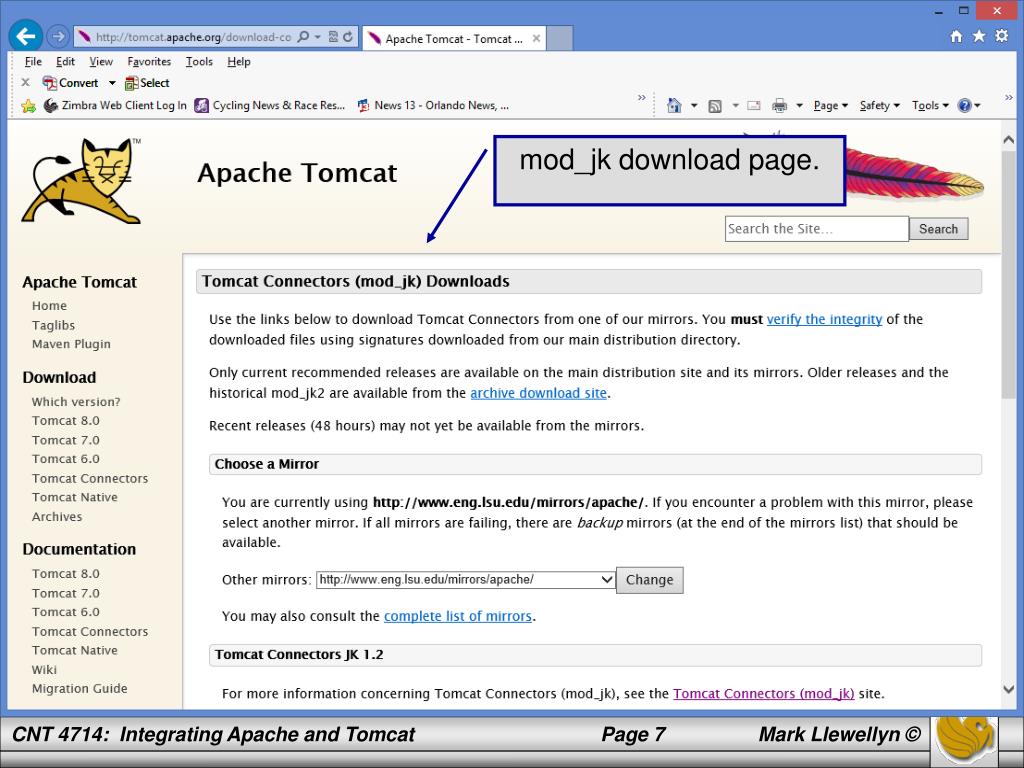Expand favorites bar overflow chevron

coord(641,98)
